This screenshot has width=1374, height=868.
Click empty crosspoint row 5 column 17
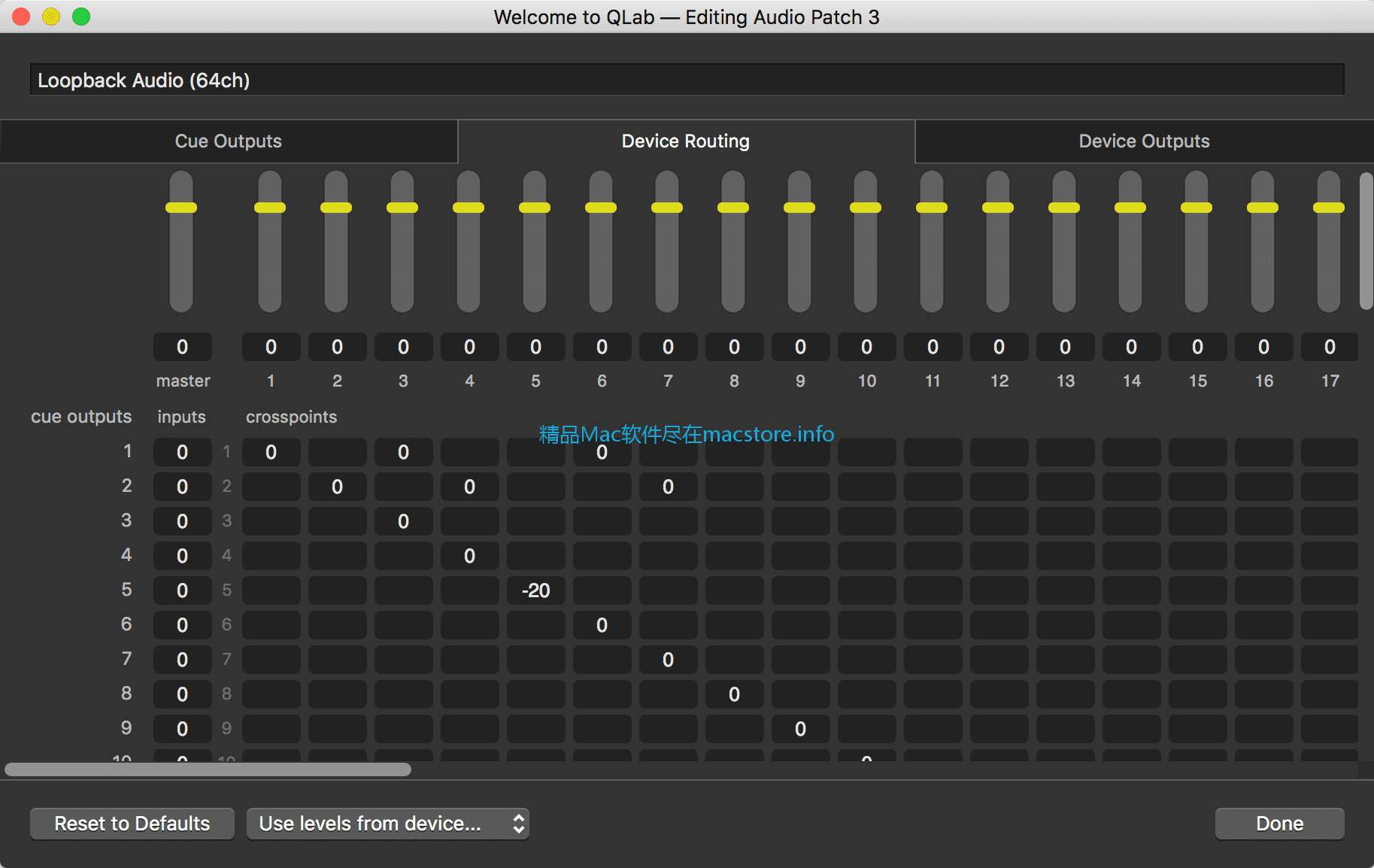1330,590
